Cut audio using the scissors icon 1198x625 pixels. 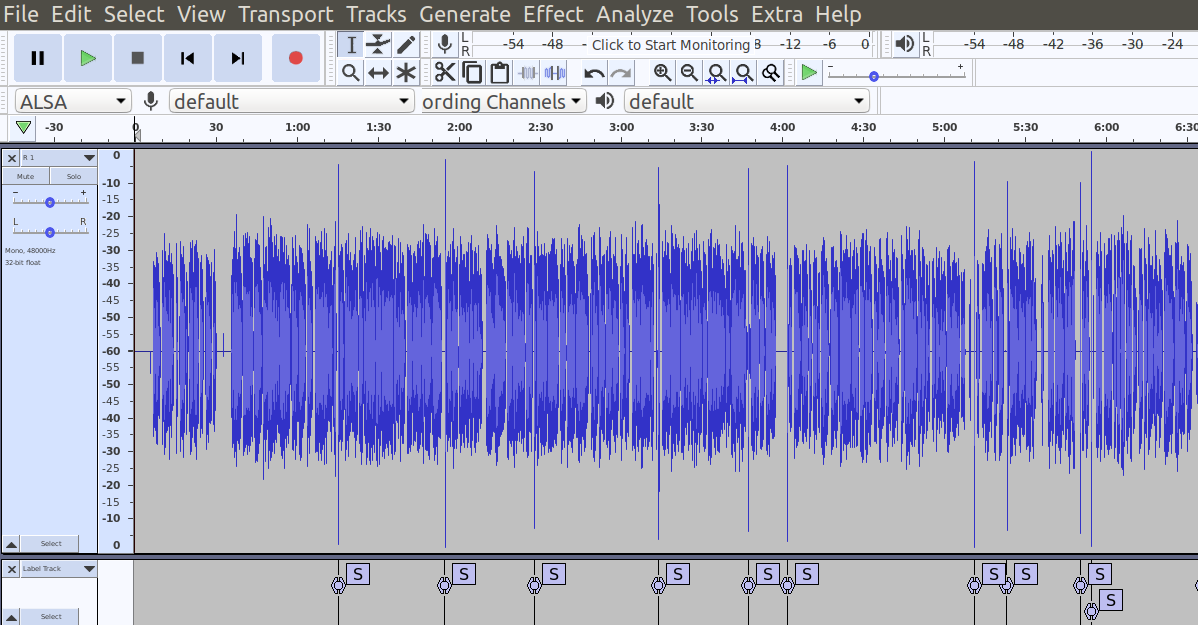[446, 72]
